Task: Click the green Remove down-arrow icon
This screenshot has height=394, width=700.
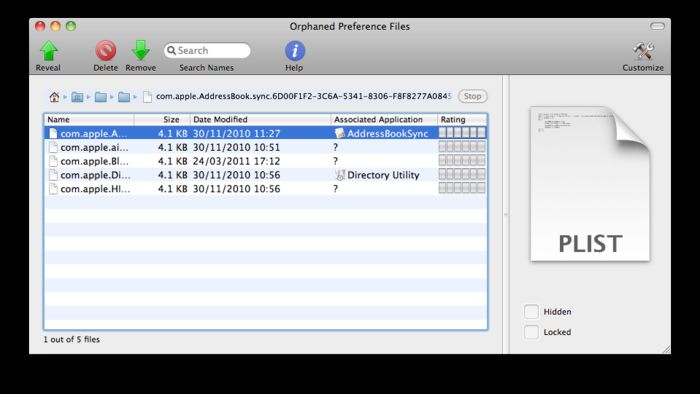Action: pos(141,50)
